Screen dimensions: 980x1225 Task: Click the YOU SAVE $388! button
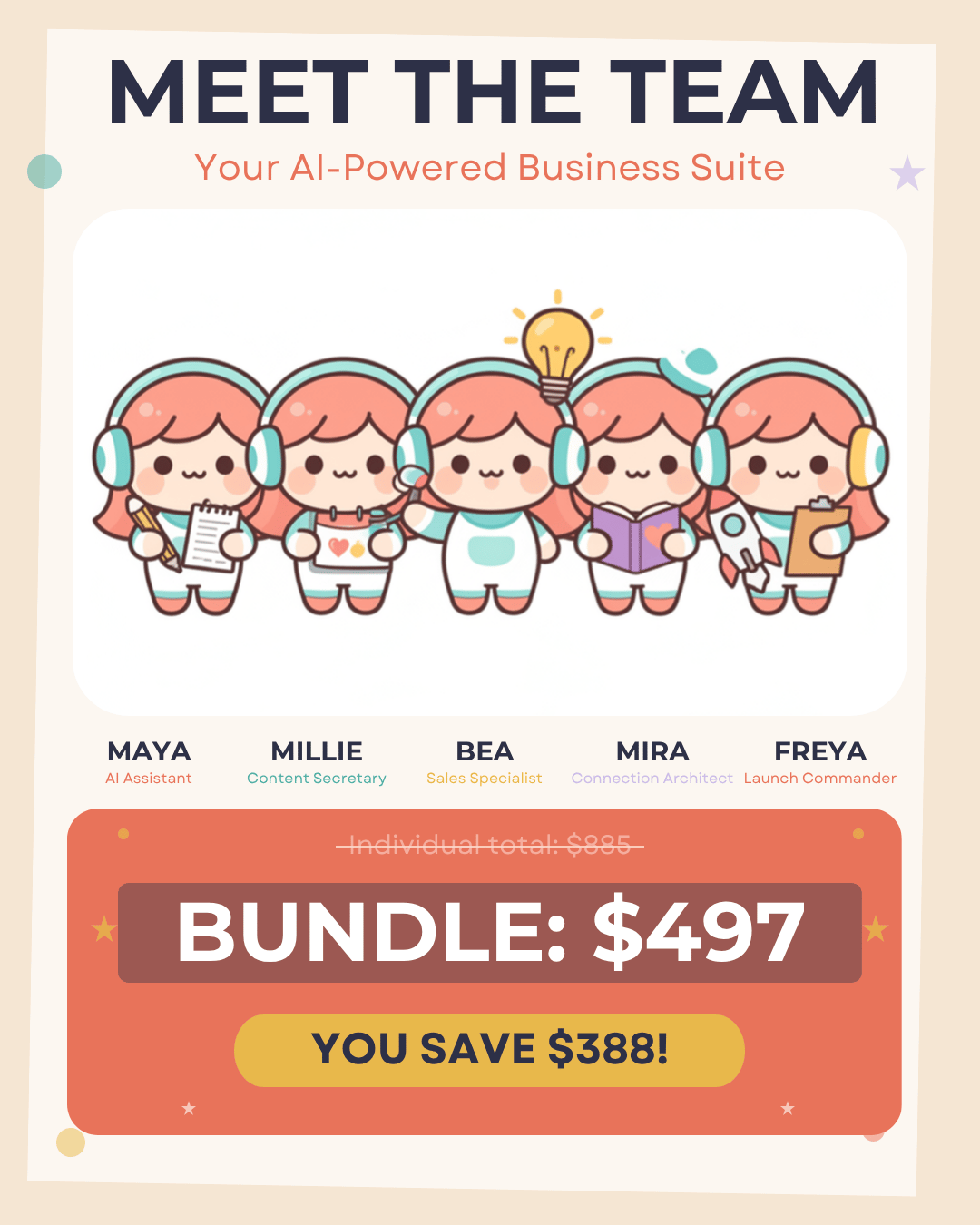coord(490,1051)
